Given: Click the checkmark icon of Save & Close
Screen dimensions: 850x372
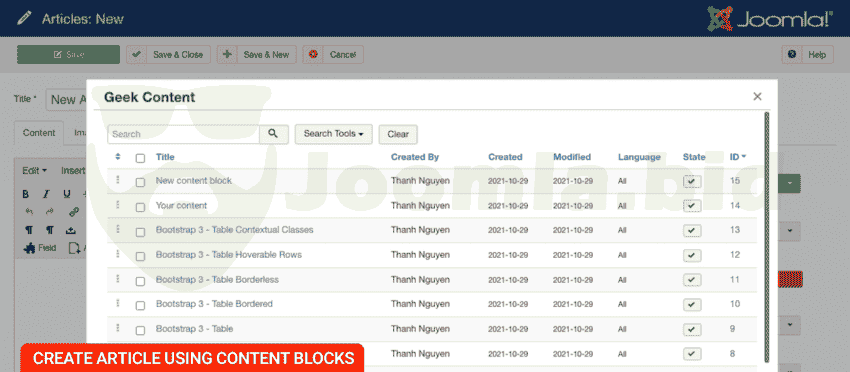Looking at the screenshot, I should pos(137,54).
